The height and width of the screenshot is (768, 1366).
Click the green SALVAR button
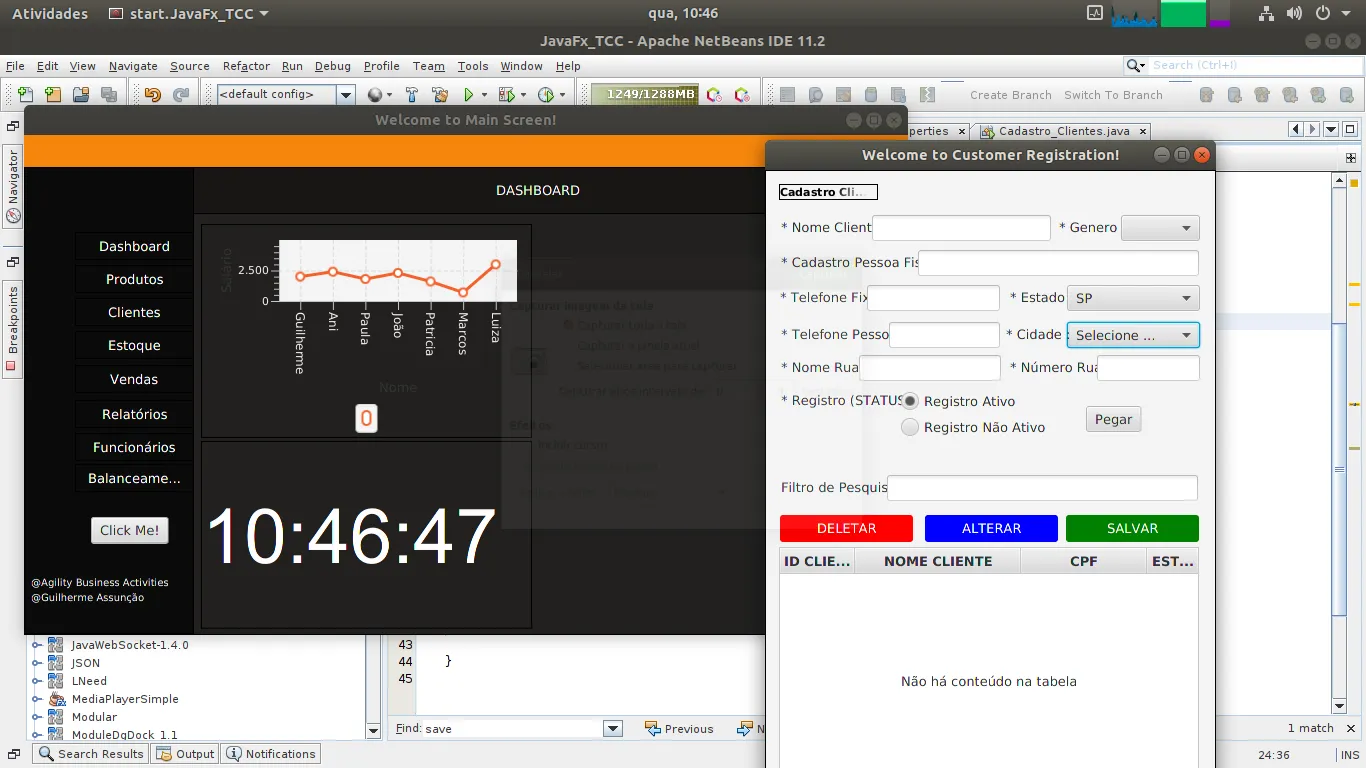(x=1132, y=528)
